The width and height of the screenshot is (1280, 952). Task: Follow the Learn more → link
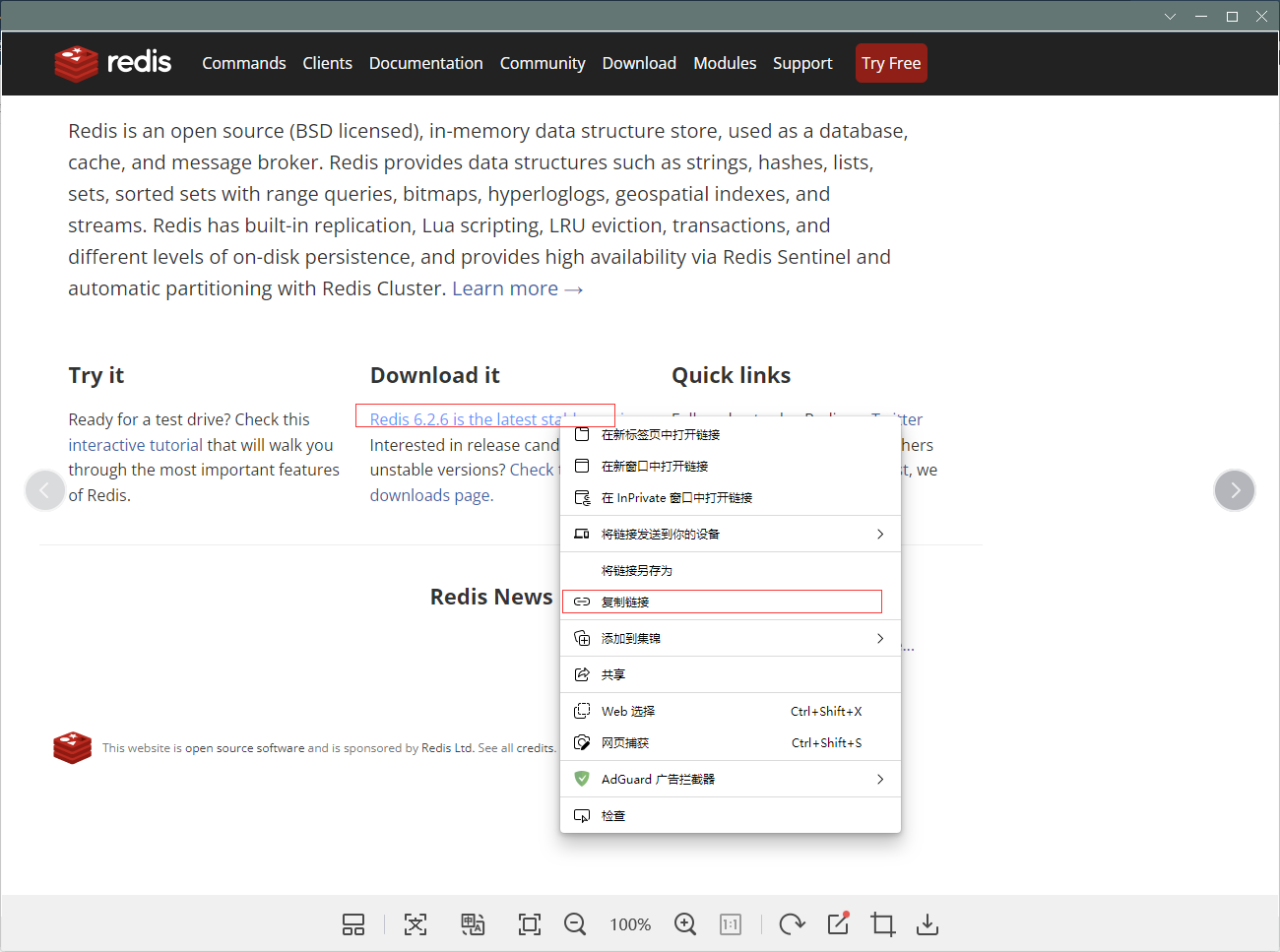518,288
